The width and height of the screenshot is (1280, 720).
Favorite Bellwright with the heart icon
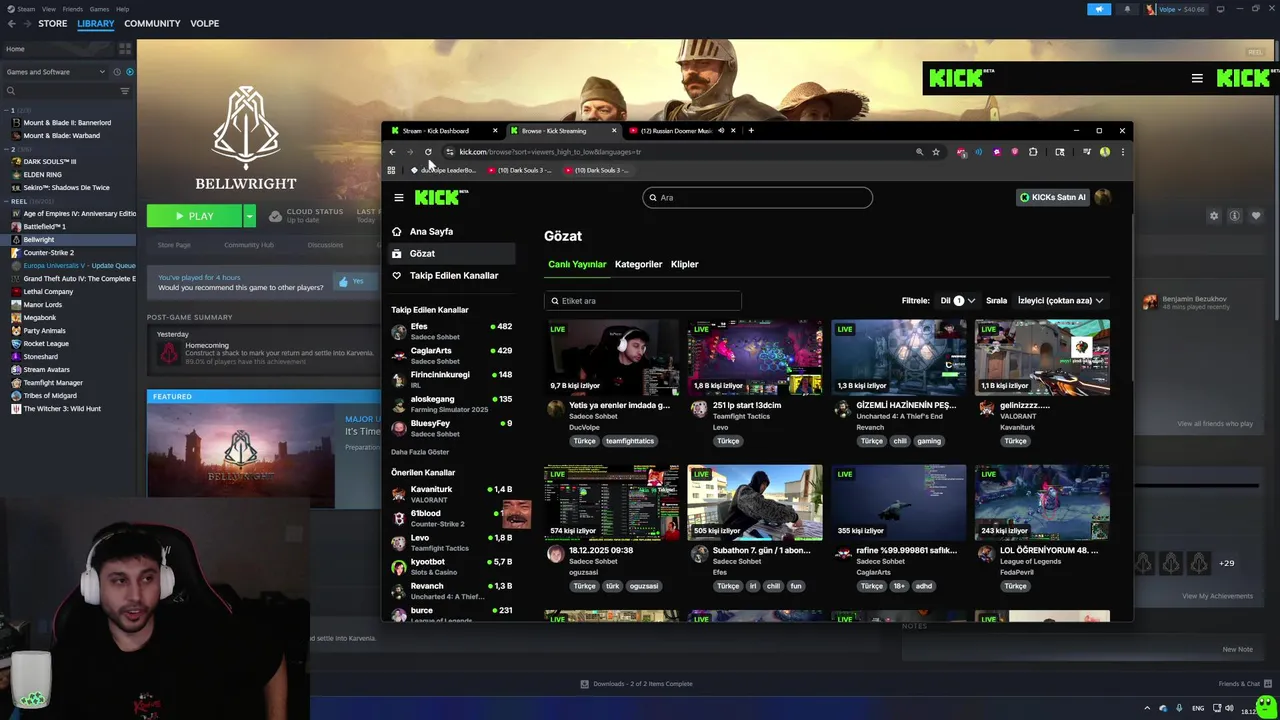pyautogui.click(x=1256, y=216)
